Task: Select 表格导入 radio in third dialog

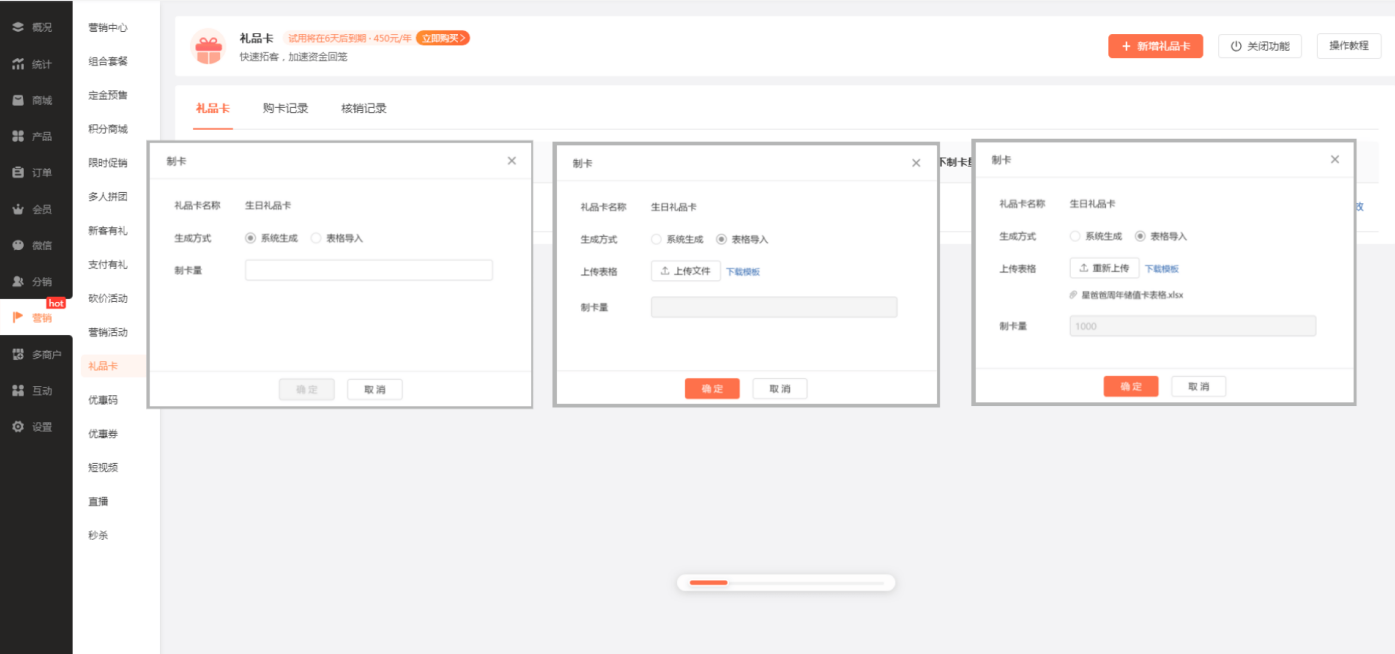Action: pos(1140,236)
